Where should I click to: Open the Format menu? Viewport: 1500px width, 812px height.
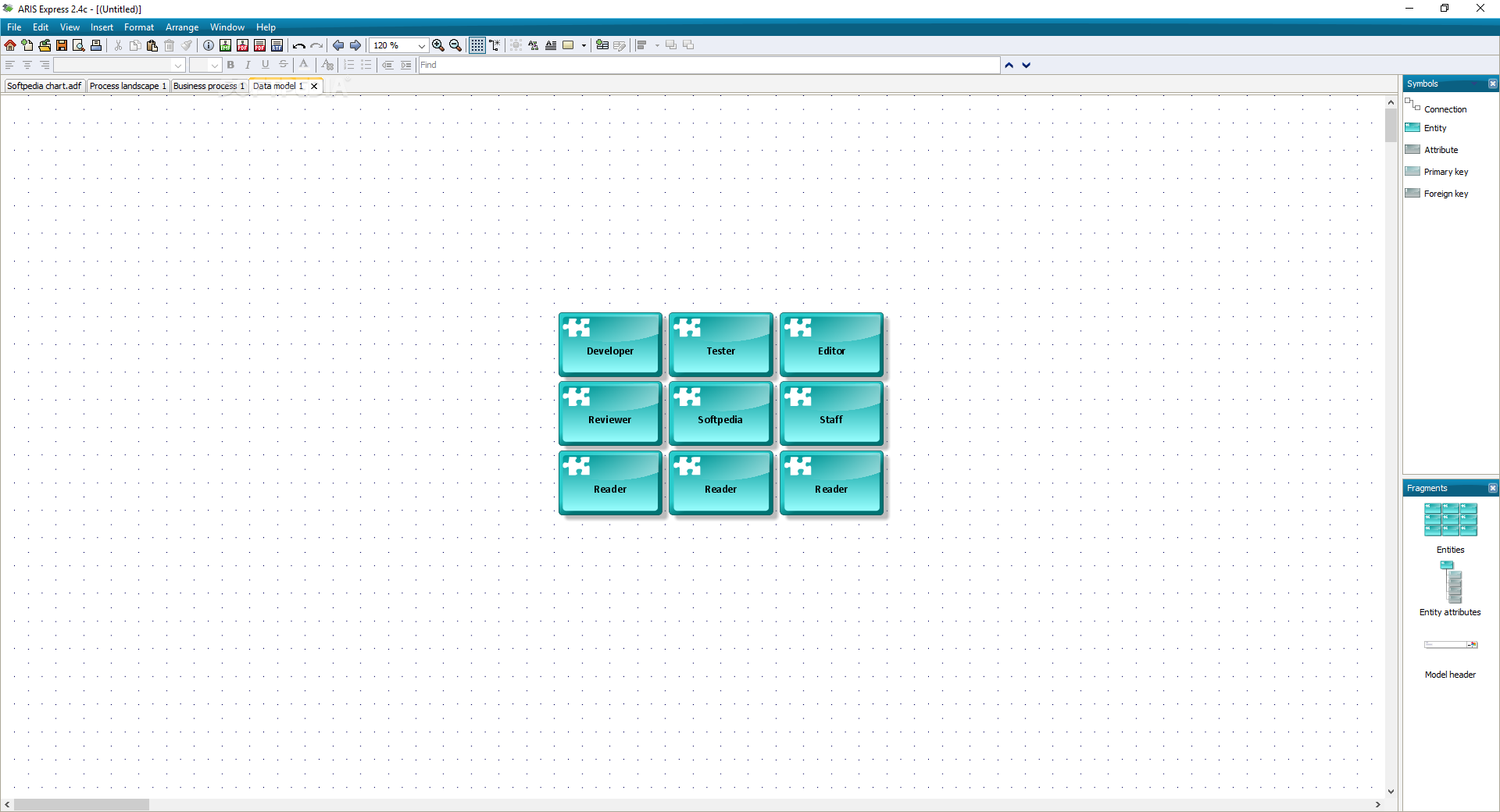139,27
